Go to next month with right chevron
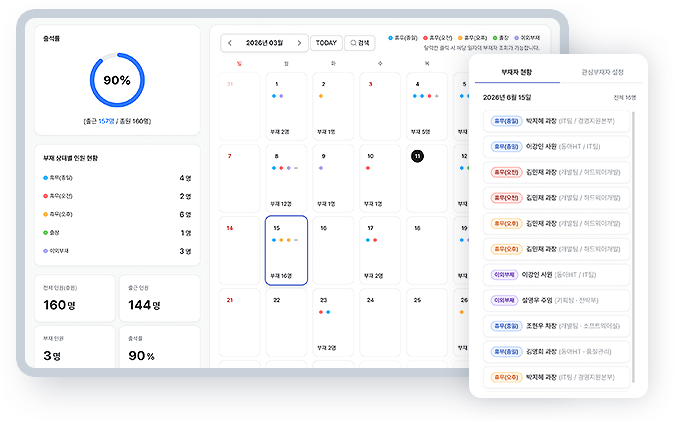Viewport: 693px width, 421px height. (x=299, y=43)
